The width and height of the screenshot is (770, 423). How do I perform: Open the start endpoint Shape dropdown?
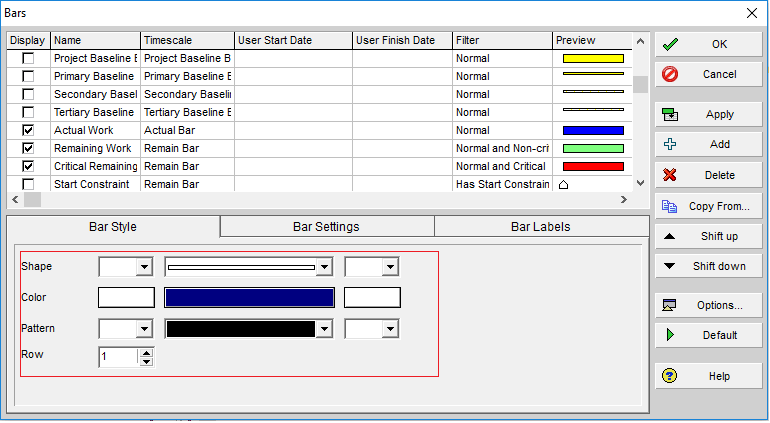(144, 267)
